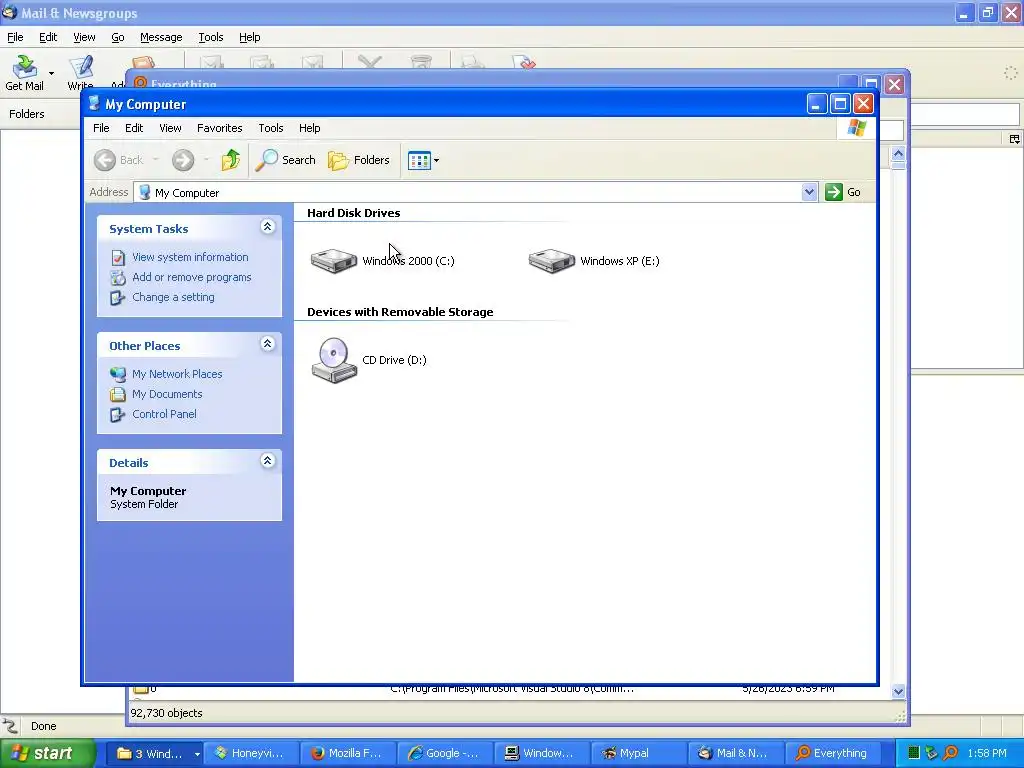Collapse the Details panel
Viewport: 1024px width, 768px height.
click(x=267, y=460)
